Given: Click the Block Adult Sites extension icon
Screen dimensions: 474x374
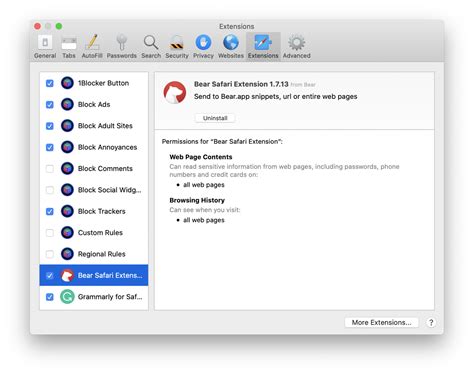Looking at the screenshot, I should pos(67,126).
